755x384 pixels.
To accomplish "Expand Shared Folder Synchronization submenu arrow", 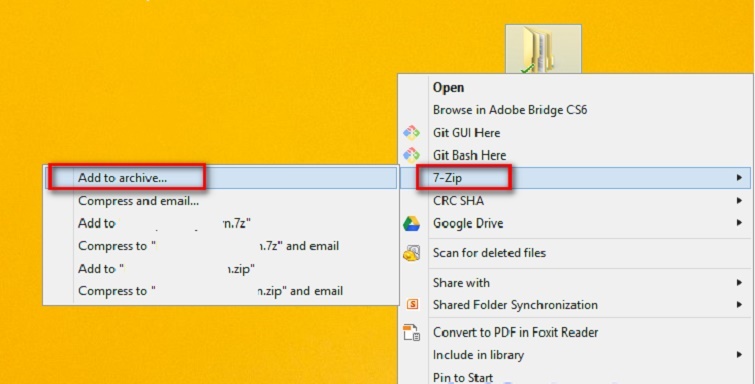I will click(739, 305).
